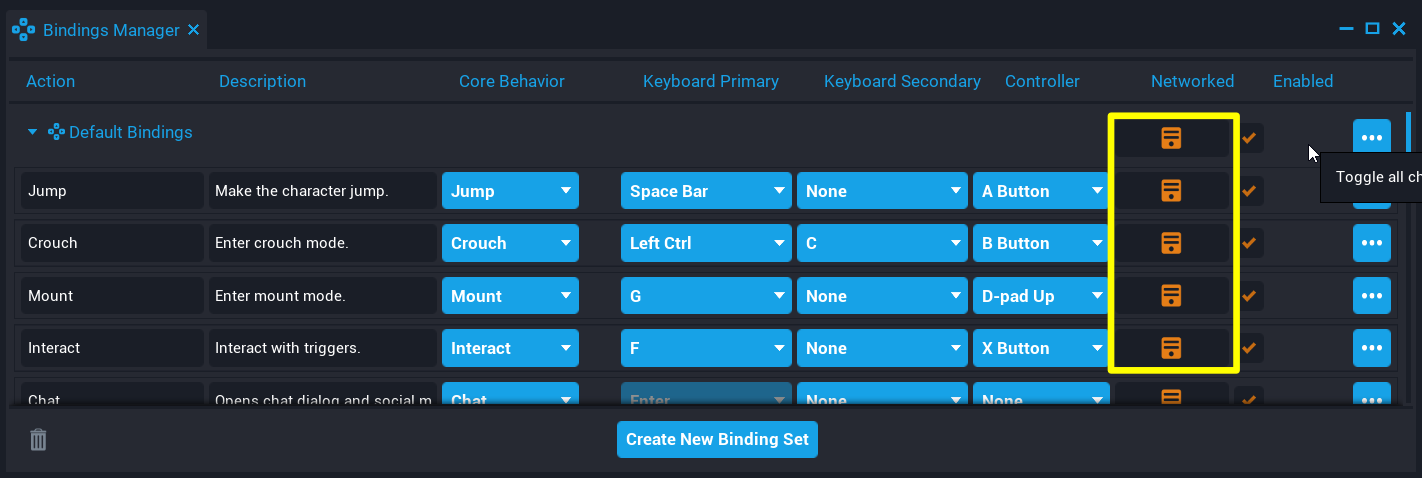Open the Default Bindings three-dot menu
The image size is (1422, 478).
pyautogui.click(x=1371, y=138)
